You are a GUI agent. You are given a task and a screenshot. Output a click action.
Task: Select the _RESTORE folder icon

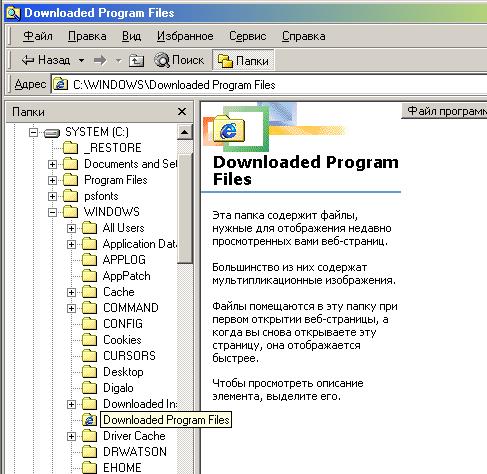click(70, 148)
